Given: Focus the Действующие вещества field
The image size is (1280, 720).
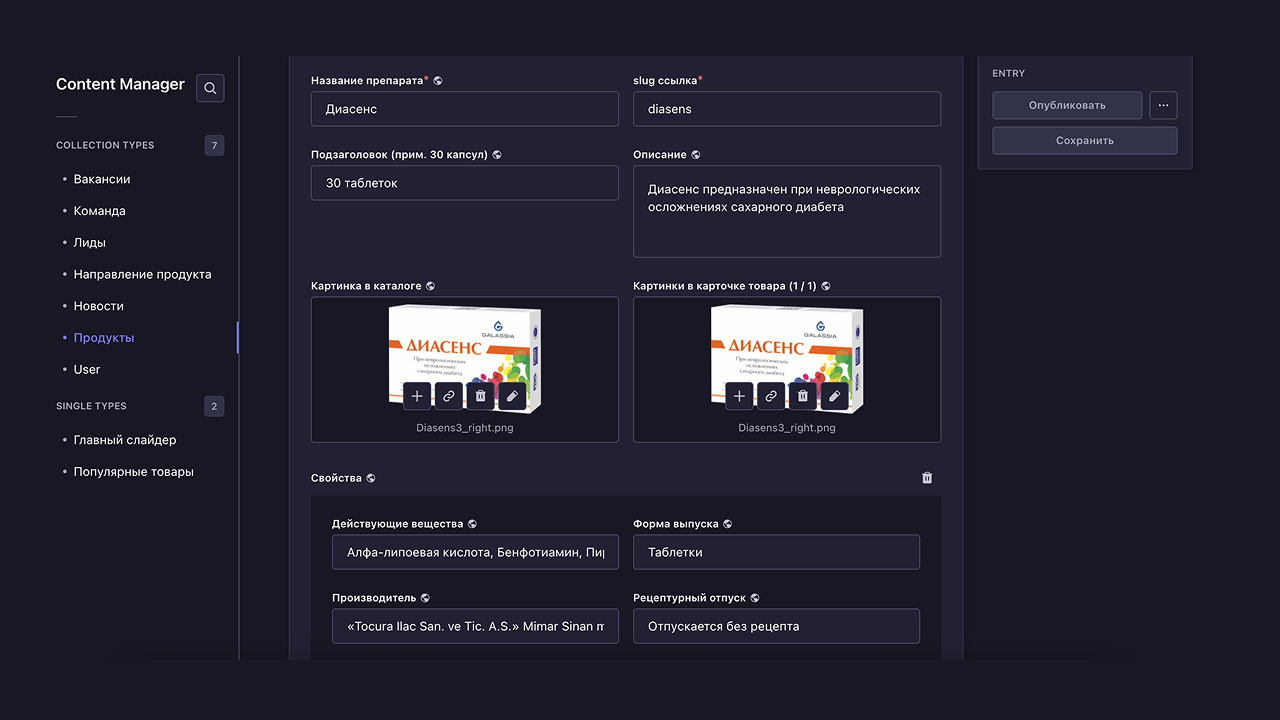Looking at the screenshot, I should click(475, 552).
